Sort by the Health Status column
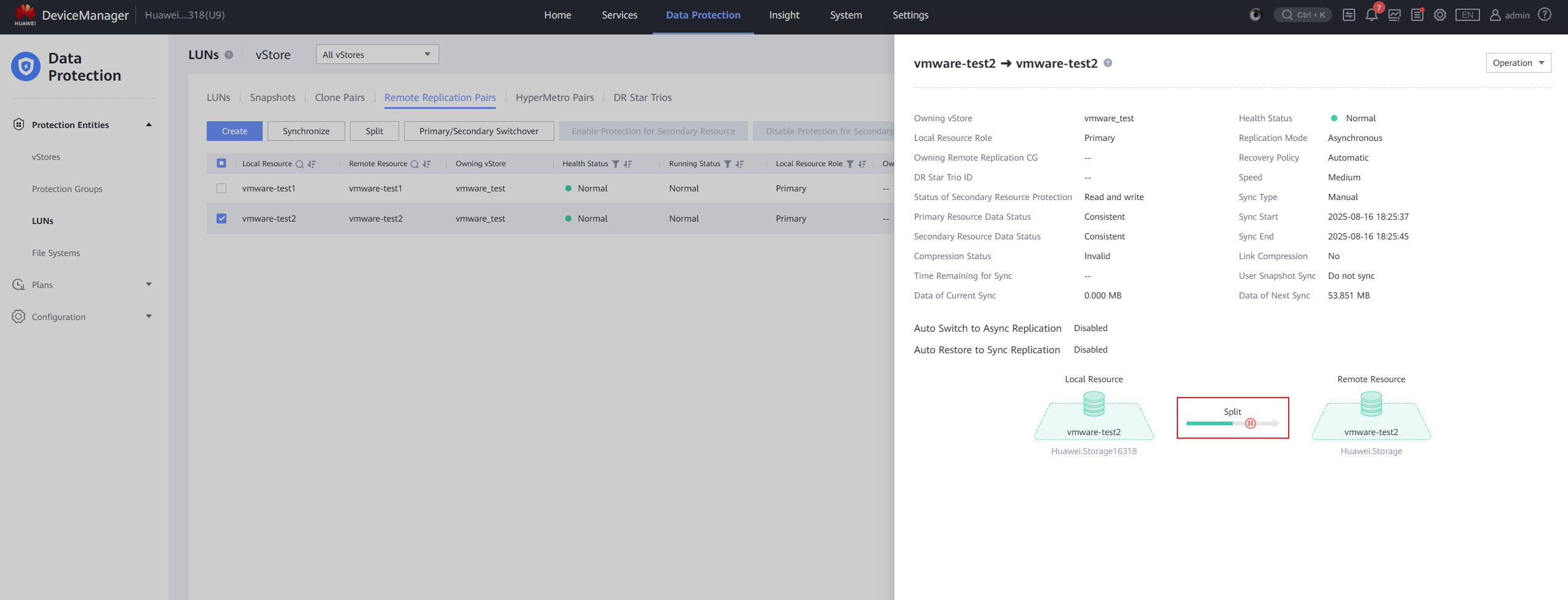The height and width of the screenshot is (600, 1568). coord(627,164)
